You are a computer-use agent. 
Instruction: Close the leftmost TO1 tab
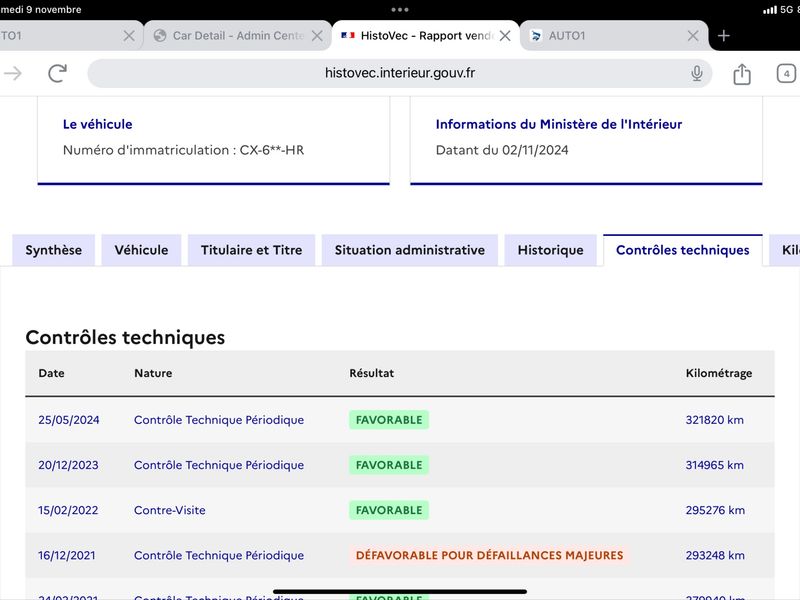click(x=129, y=36)
